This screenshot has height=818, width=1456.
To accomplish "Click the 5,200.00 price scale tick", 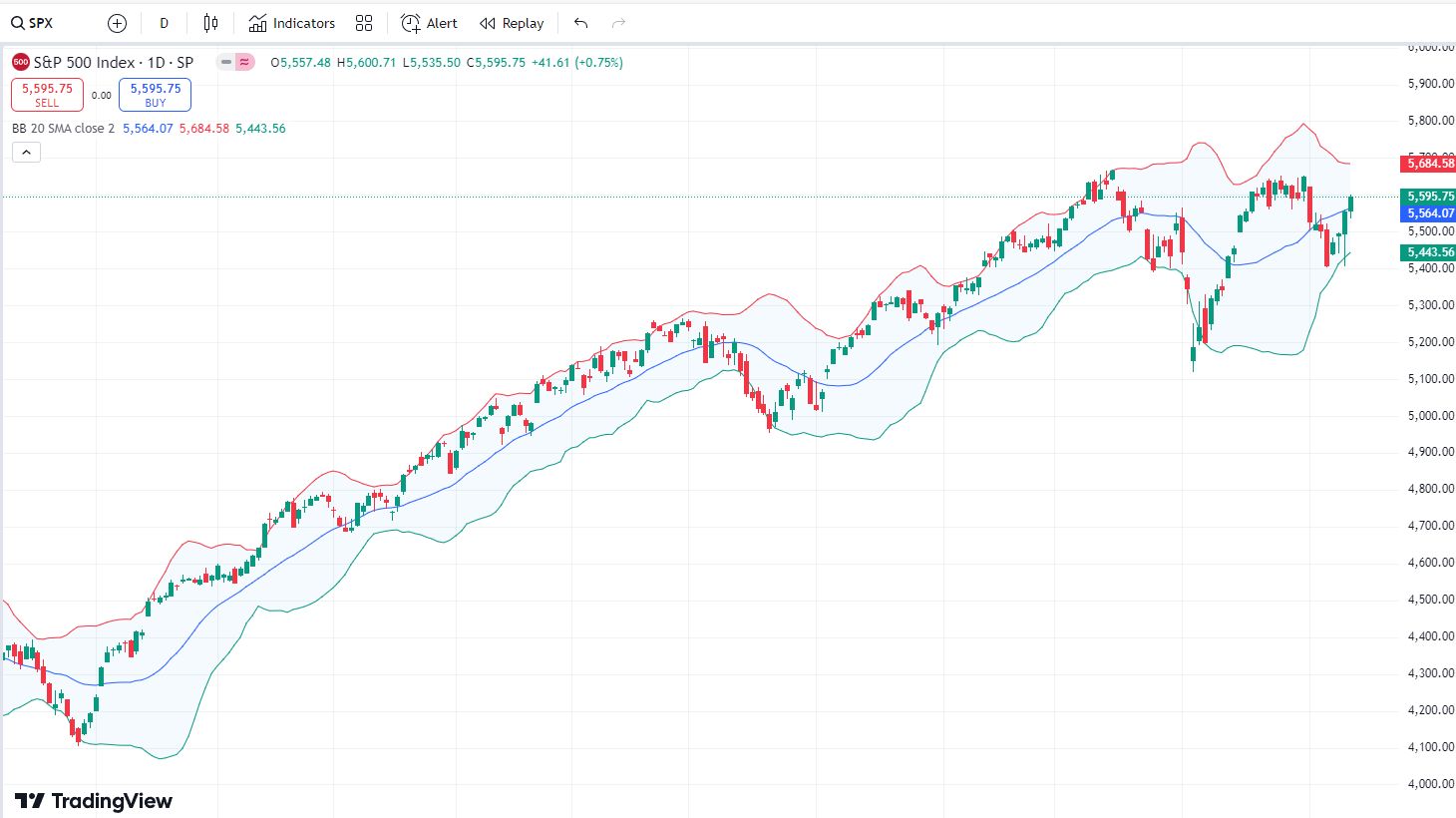I will click(x=1431, y=342).
